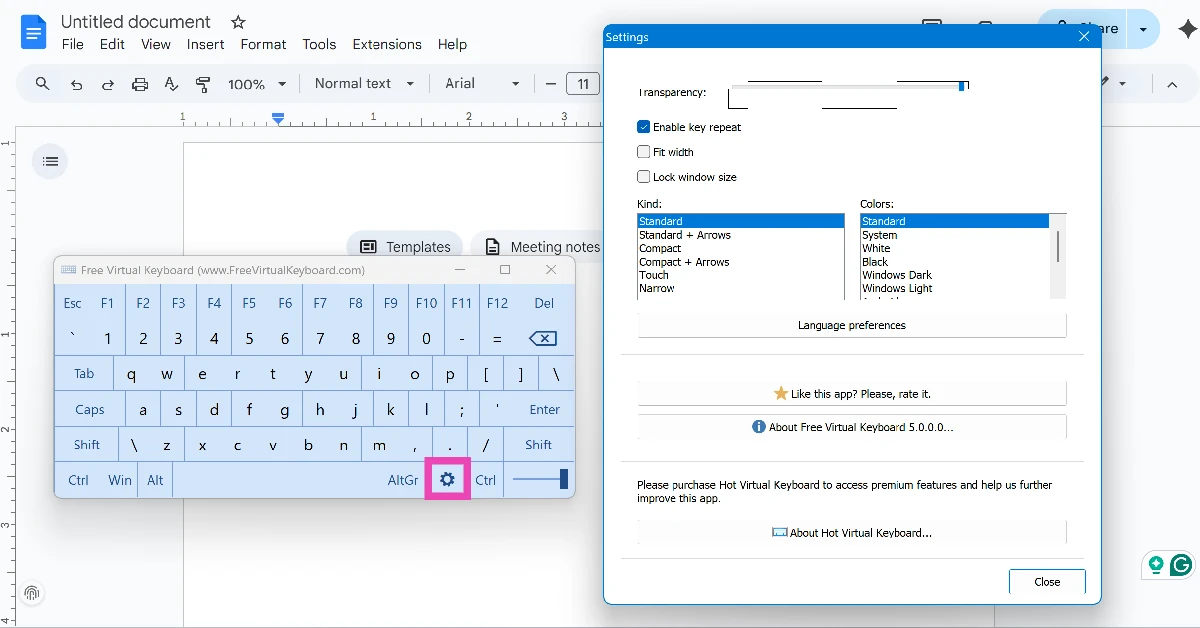Open the Arial font dropdown
The height and width of the screenshot is (628, 1200).
481,83
